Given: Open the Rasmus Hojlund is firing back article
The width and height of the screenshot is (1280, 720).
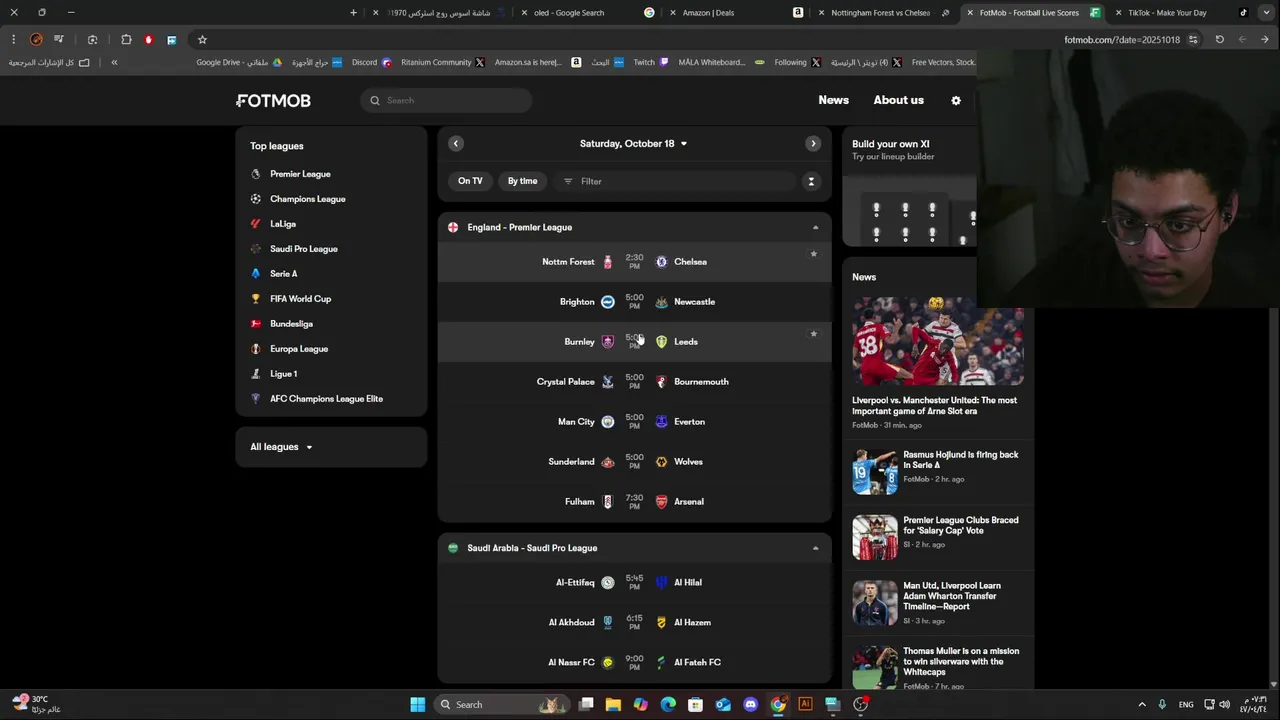Looking at the screenshot, I should point(960,460).
